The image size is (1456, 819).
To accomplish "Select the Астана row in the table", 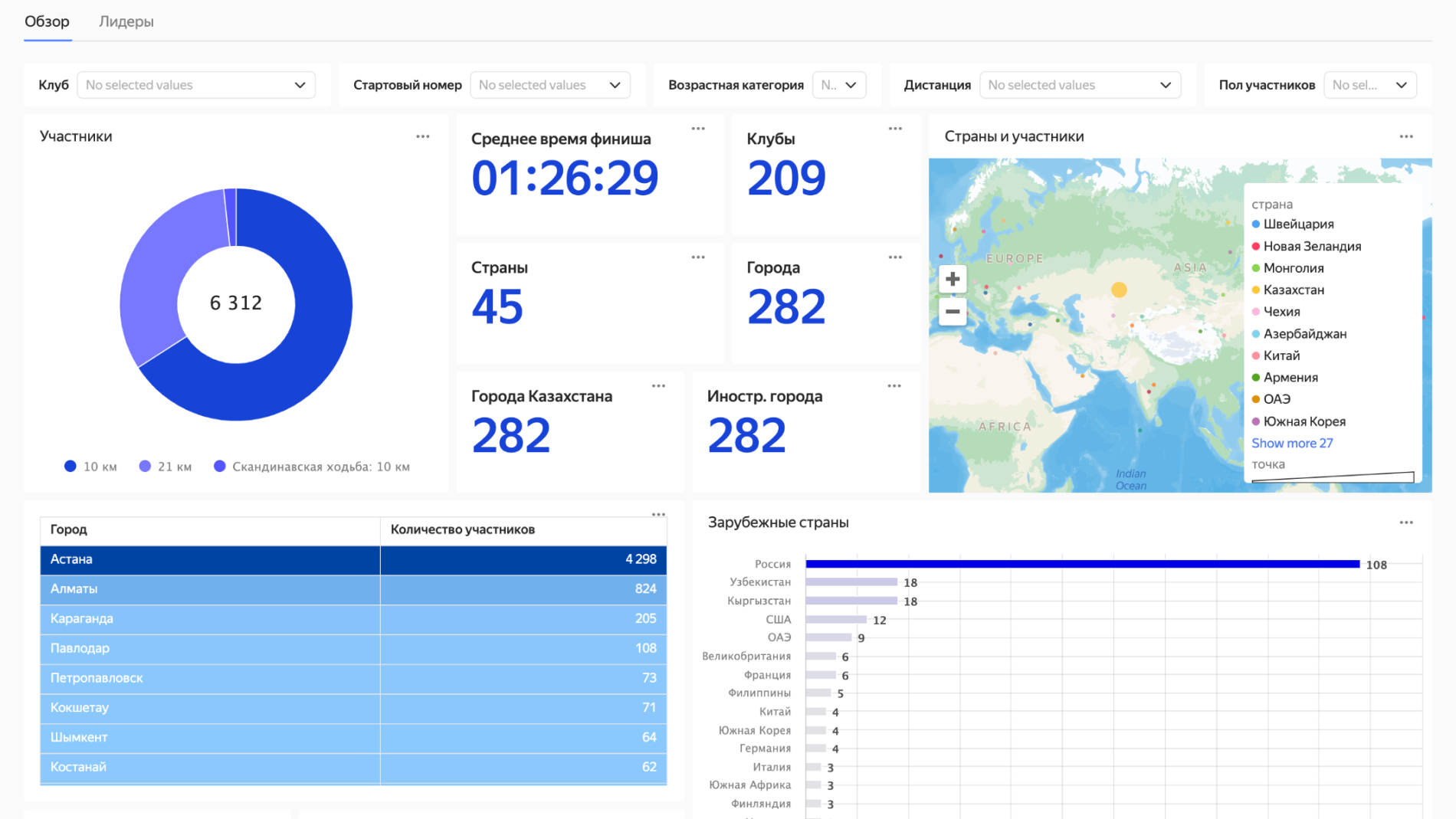I will [209, 559].
